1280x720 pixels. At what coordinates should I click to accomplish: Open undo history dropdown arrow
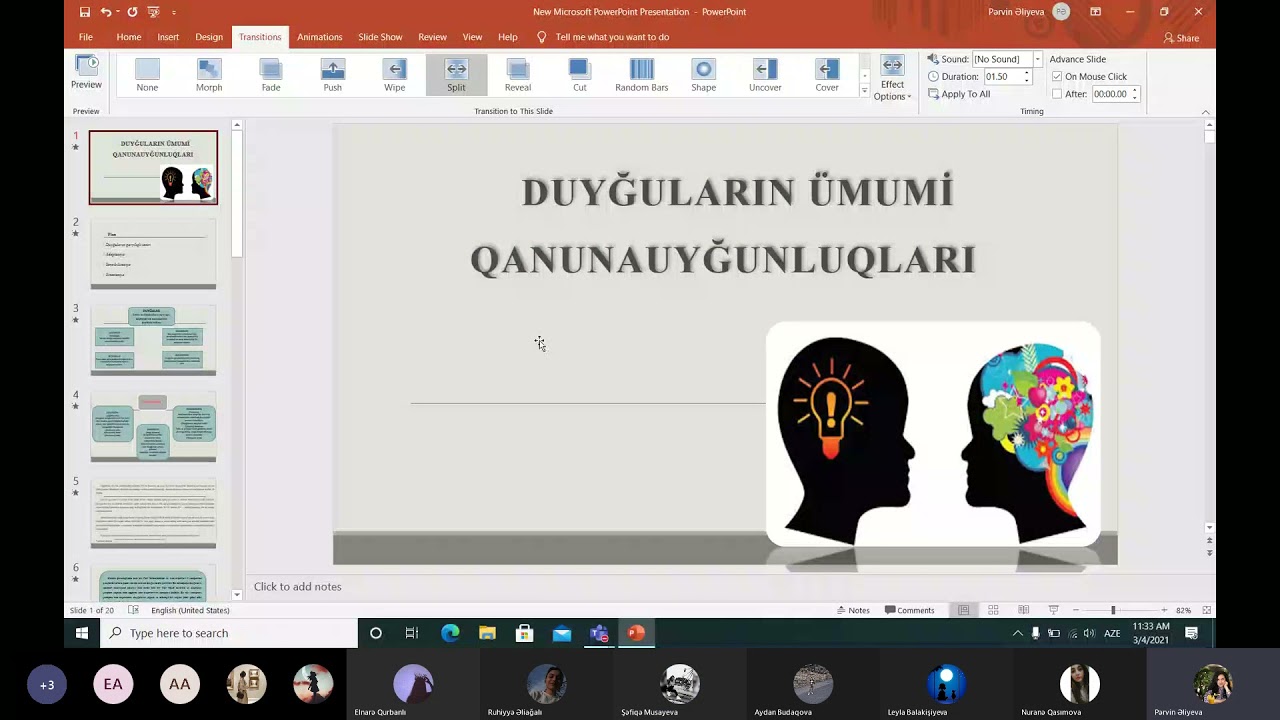click(x=117, y=12)
